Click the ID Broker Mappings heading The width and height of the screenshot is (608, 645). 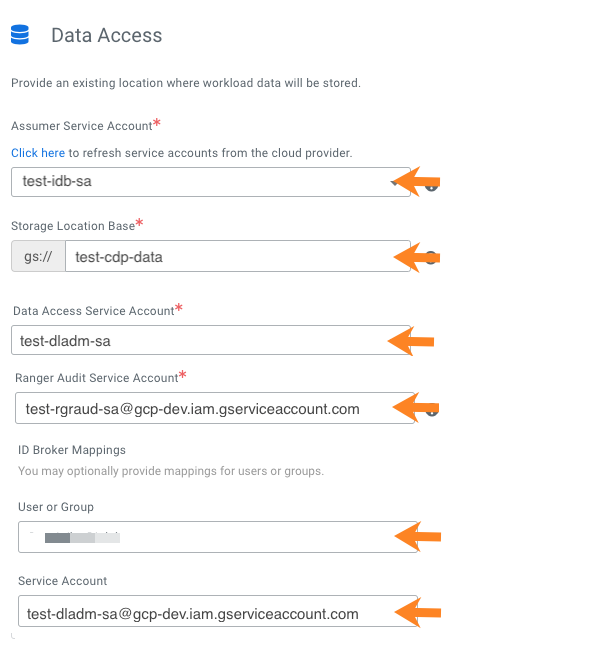pos(72,450)
